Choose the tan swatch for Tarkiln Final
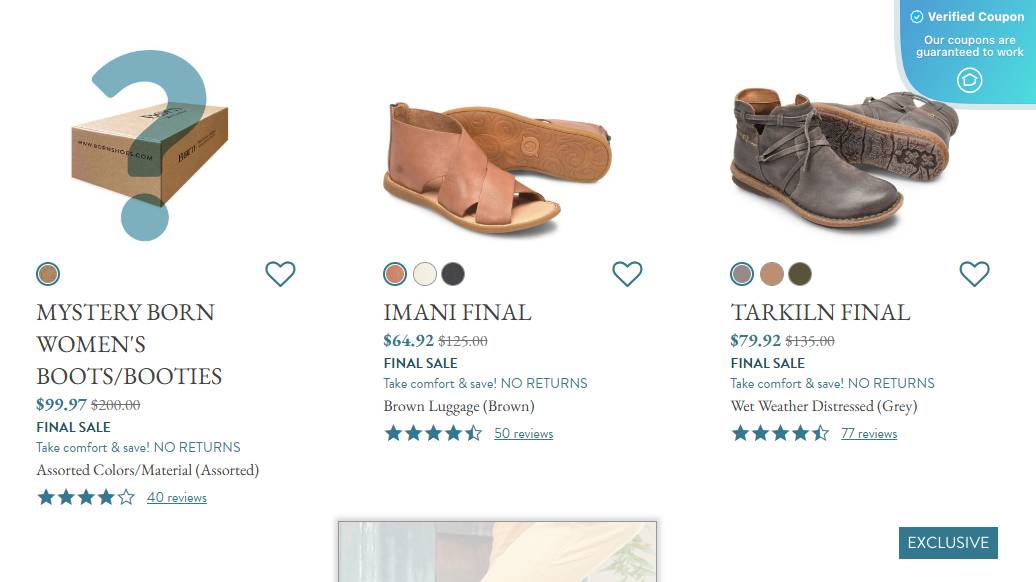This screenshot has height=582, width=1036. point(771,274)
